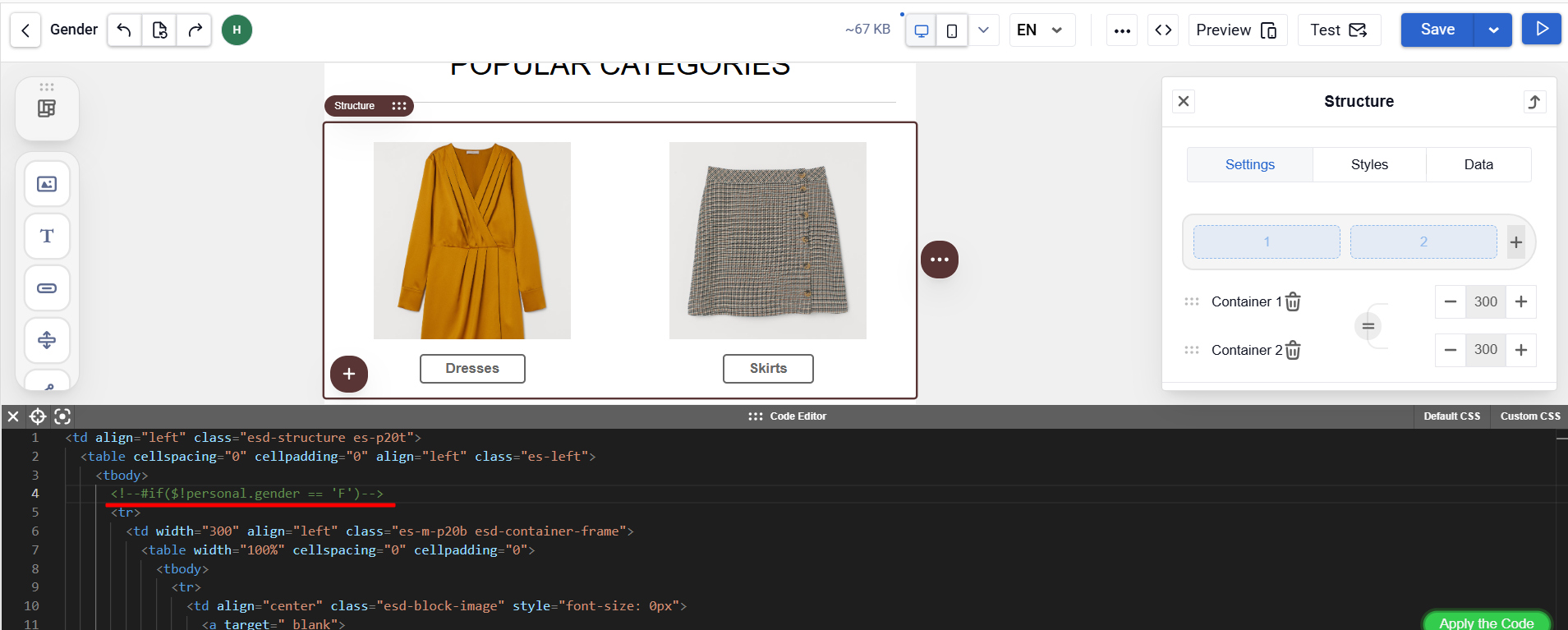
Task: Click the redo arrow in the top toolbar
Action: [195, 30]
